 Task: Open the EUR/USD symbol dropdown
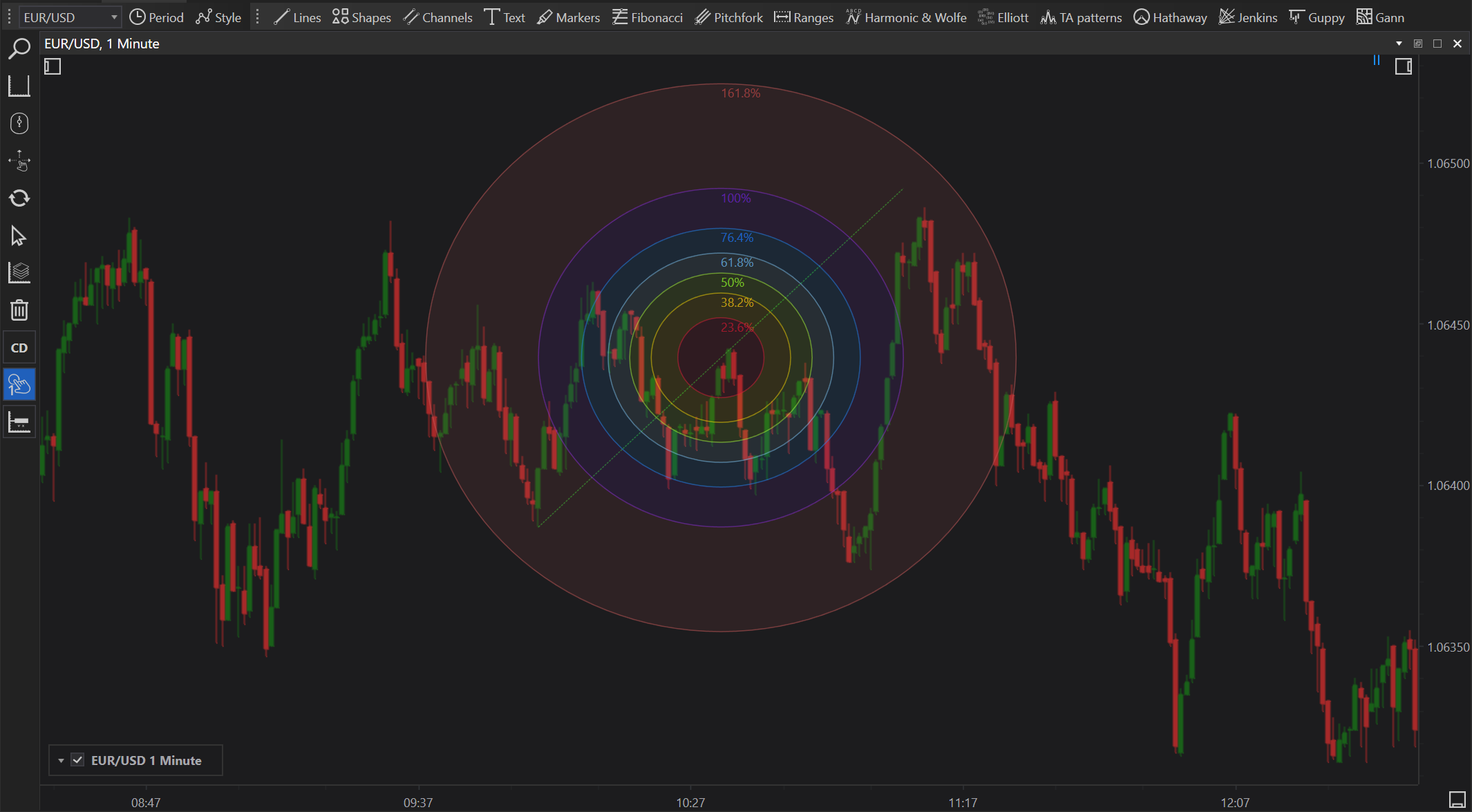113,17
